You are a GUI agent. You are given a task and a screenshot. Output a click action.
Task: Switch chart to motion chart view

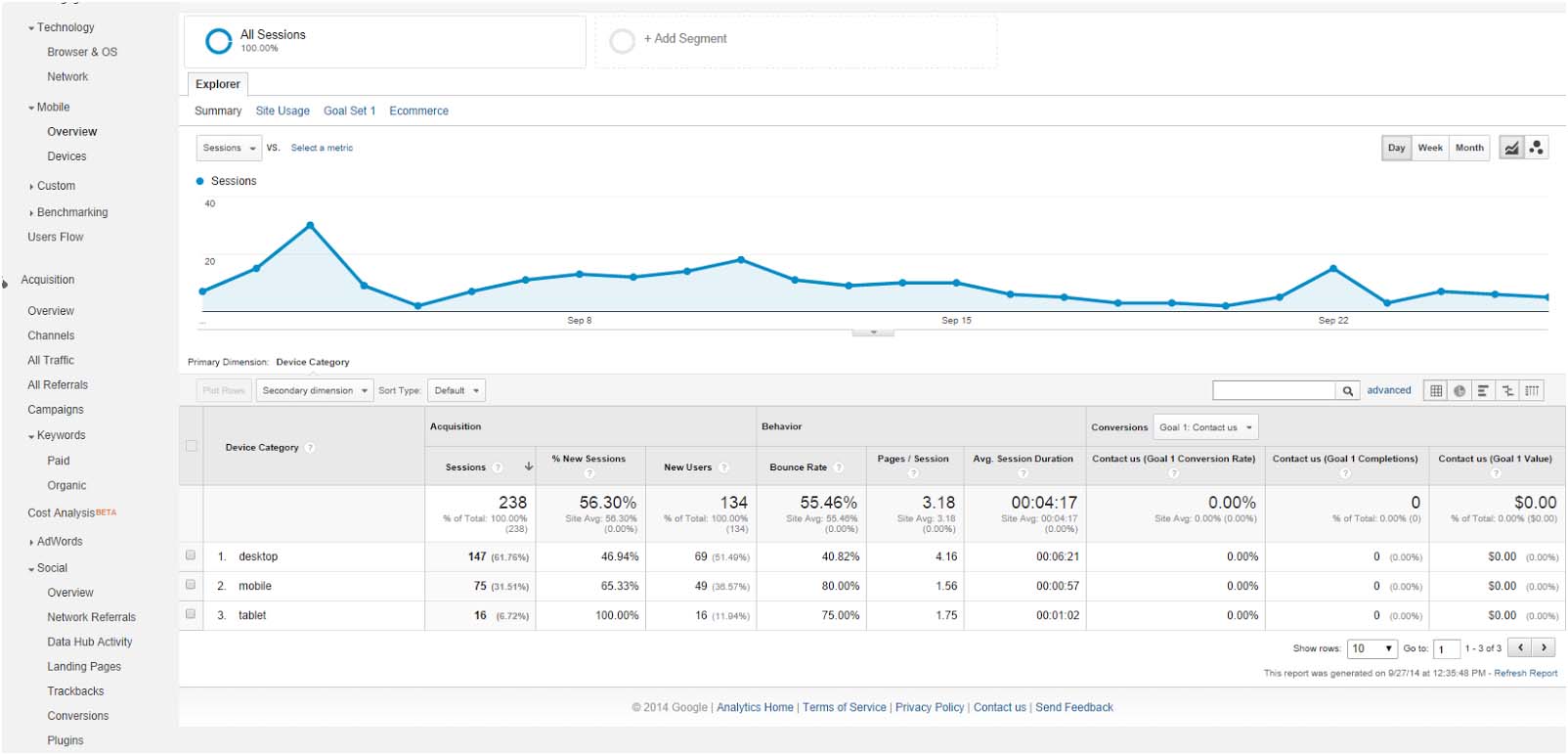pyautogui.click(x=1537, y=148)
